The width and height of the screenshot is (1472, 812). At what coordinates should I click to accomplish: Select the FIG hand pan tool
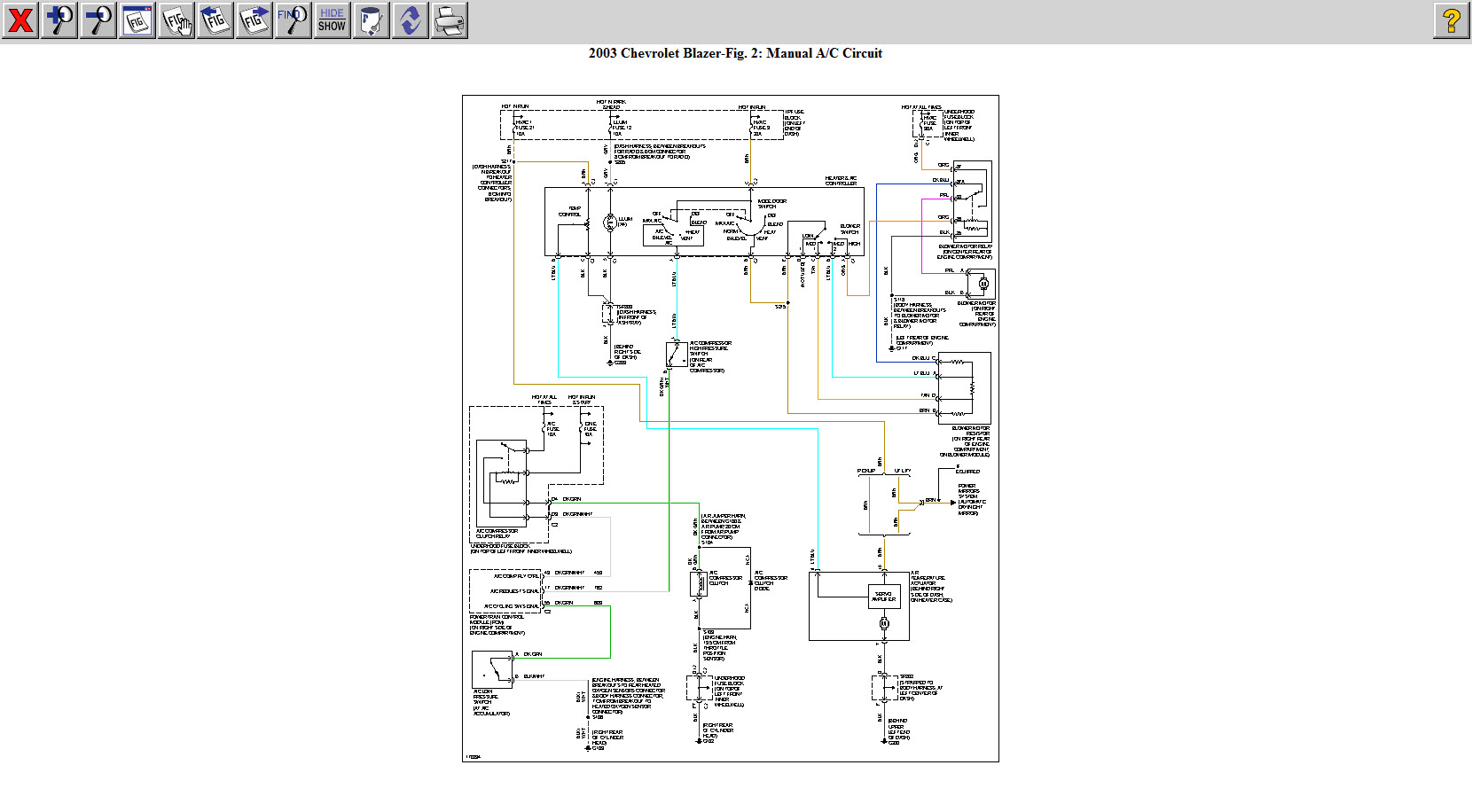(176, 20)
